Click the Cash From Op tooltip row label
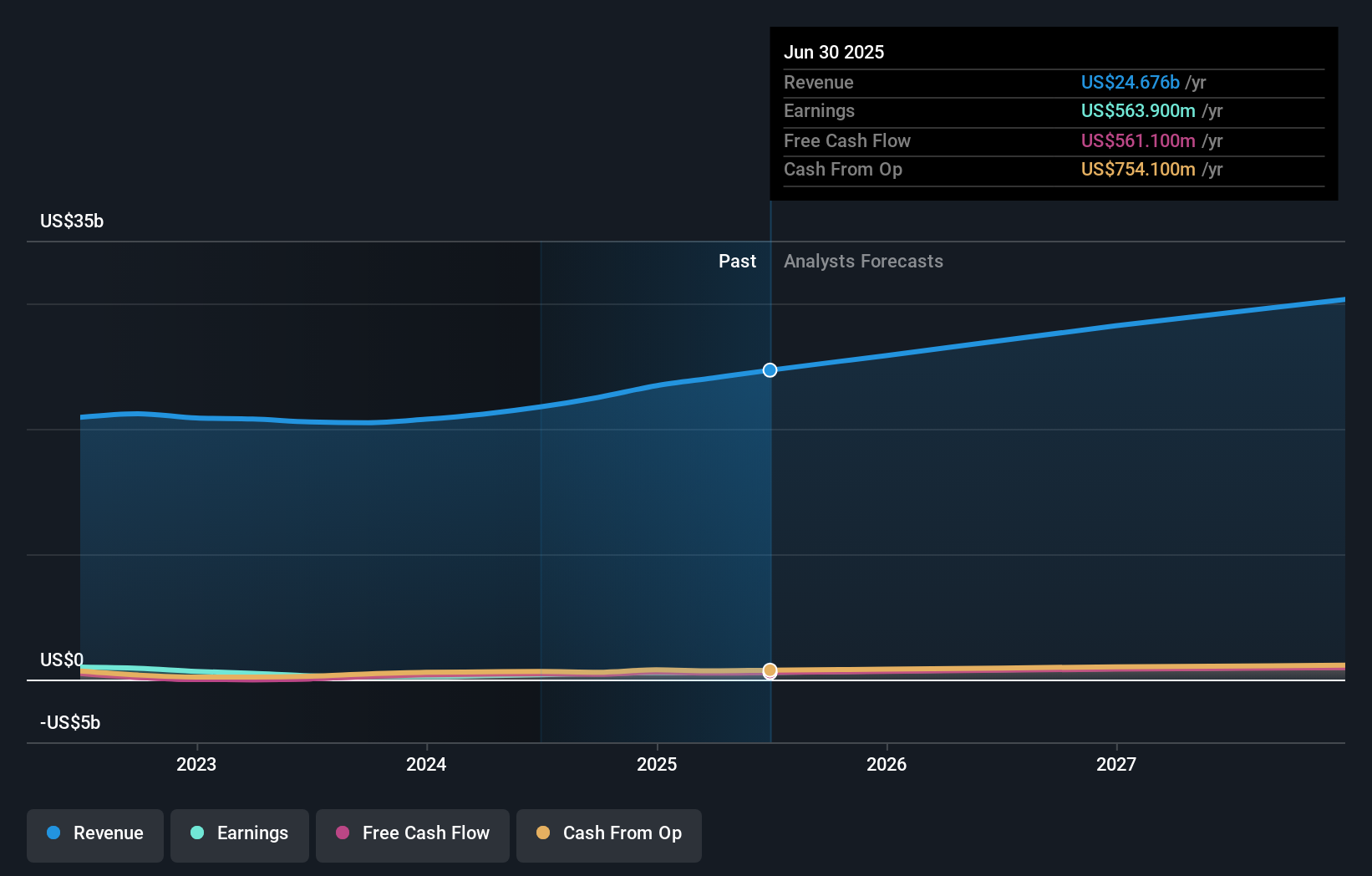The height and width of the screenshot is (876, 1372). (x=843, y=169)
